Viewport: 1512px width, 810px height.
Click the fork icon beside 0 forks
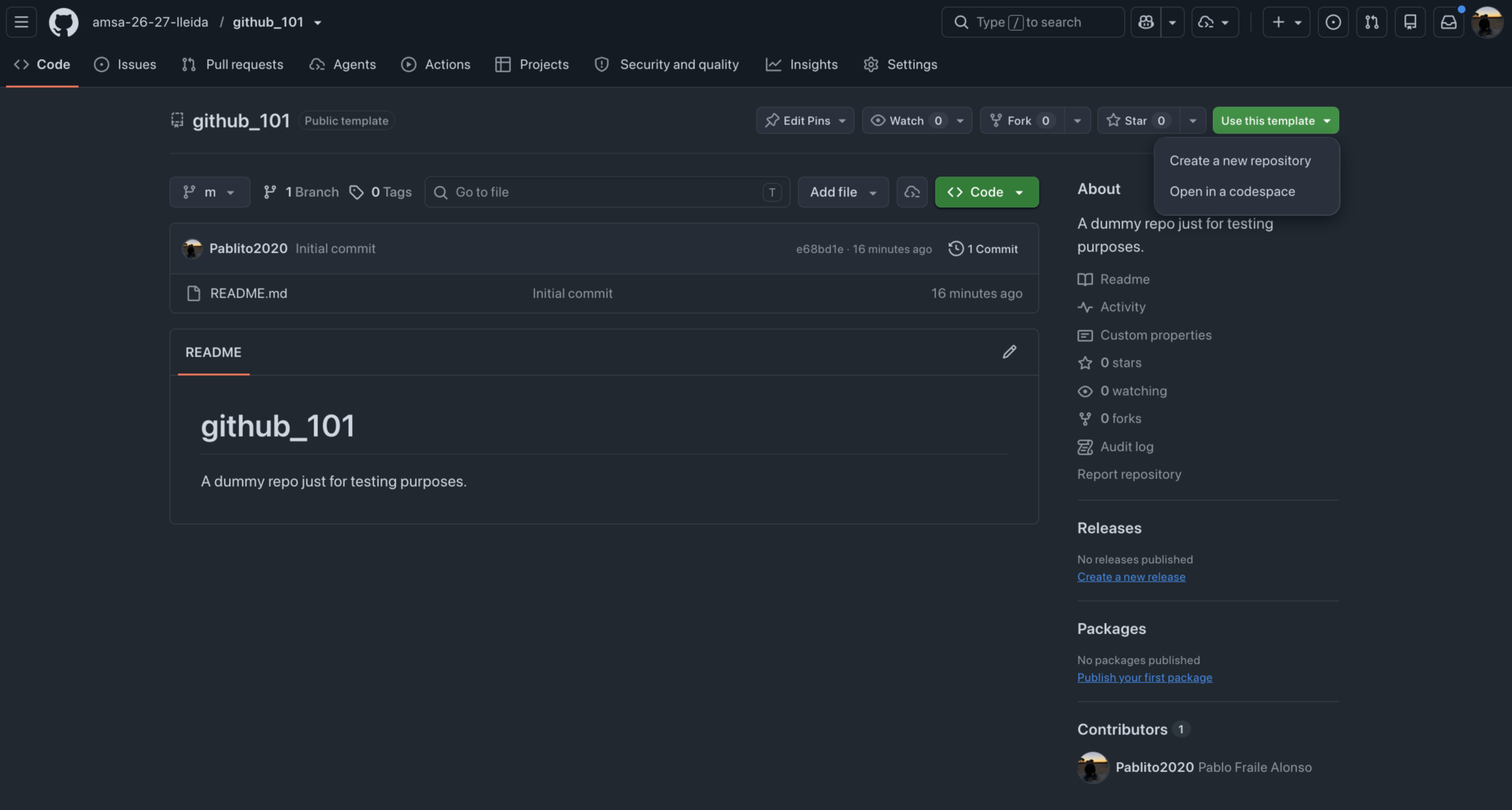pyautogui.click(x=1085, y=418)
